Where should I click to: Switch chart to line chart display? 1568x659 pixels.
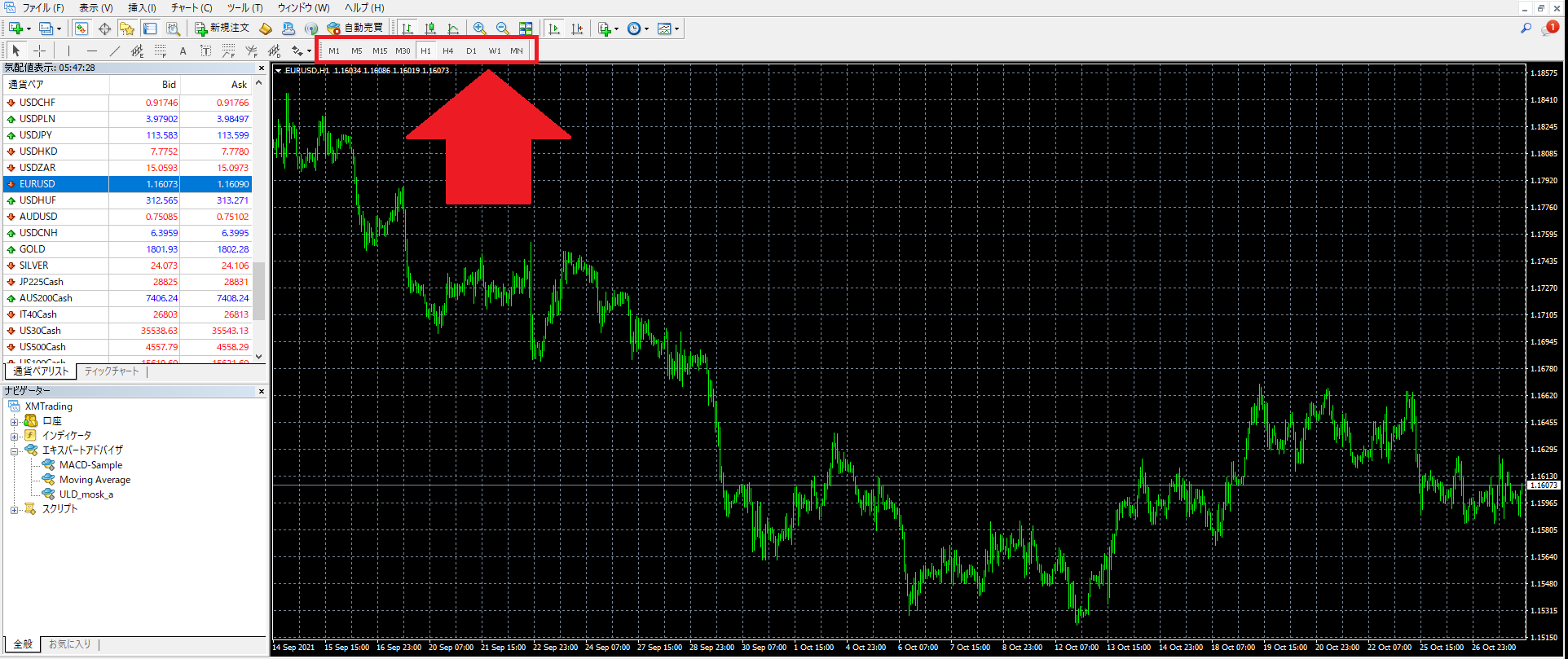point(453,29)
